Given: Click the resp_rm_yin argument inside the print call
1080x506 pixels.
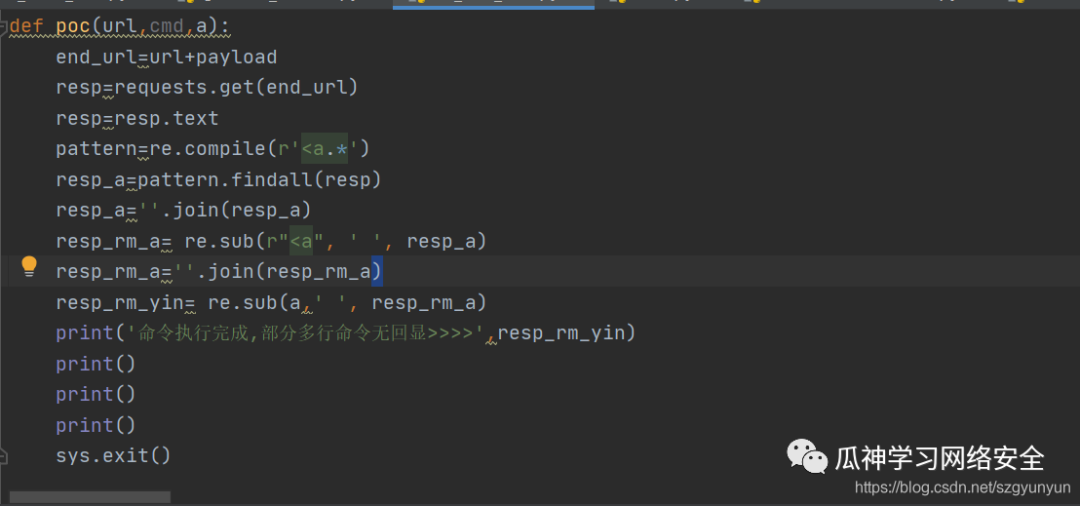Looking at the screenshot, I should [x=561, y=333].
